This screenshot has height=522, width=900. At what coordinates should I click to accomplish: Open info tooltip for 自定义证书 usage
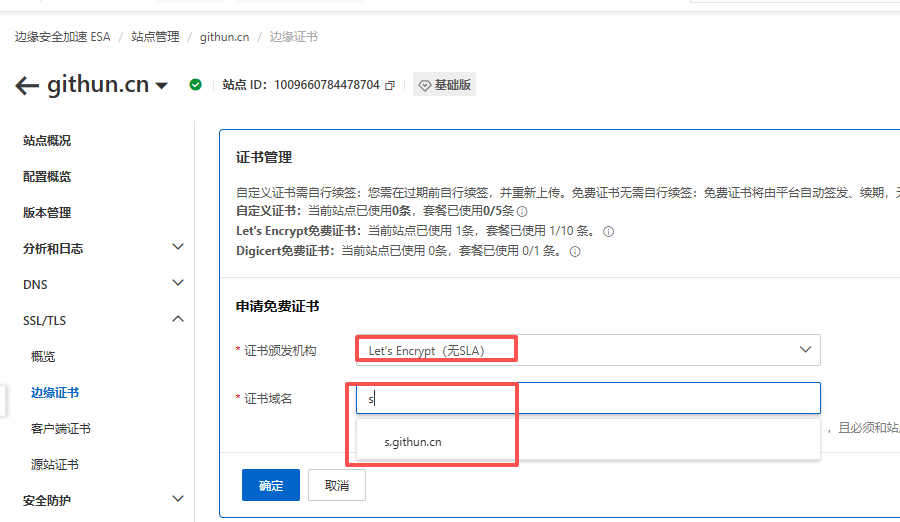point(522,212)
